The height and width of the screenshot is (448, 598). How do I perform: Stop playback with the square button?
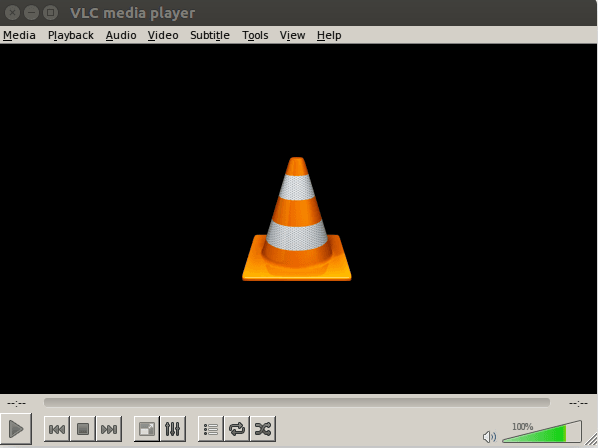[83, 429]
